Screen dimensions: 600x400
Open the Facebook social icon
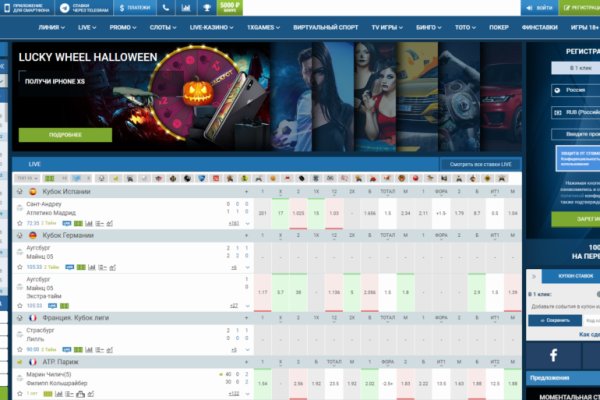click(x=553, y=355)
